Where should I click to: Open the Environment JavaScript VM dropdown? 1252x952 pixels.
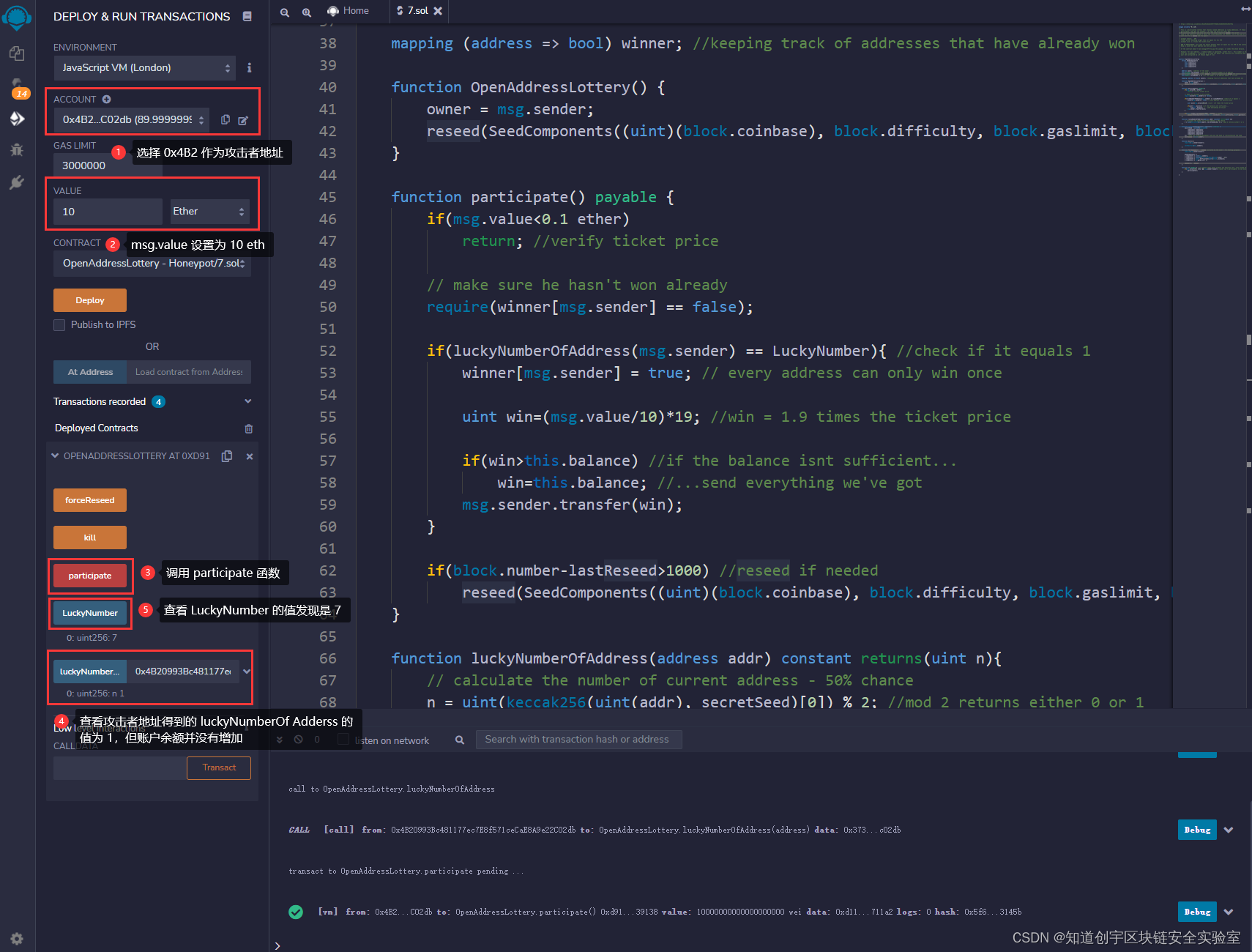(145, 67)
